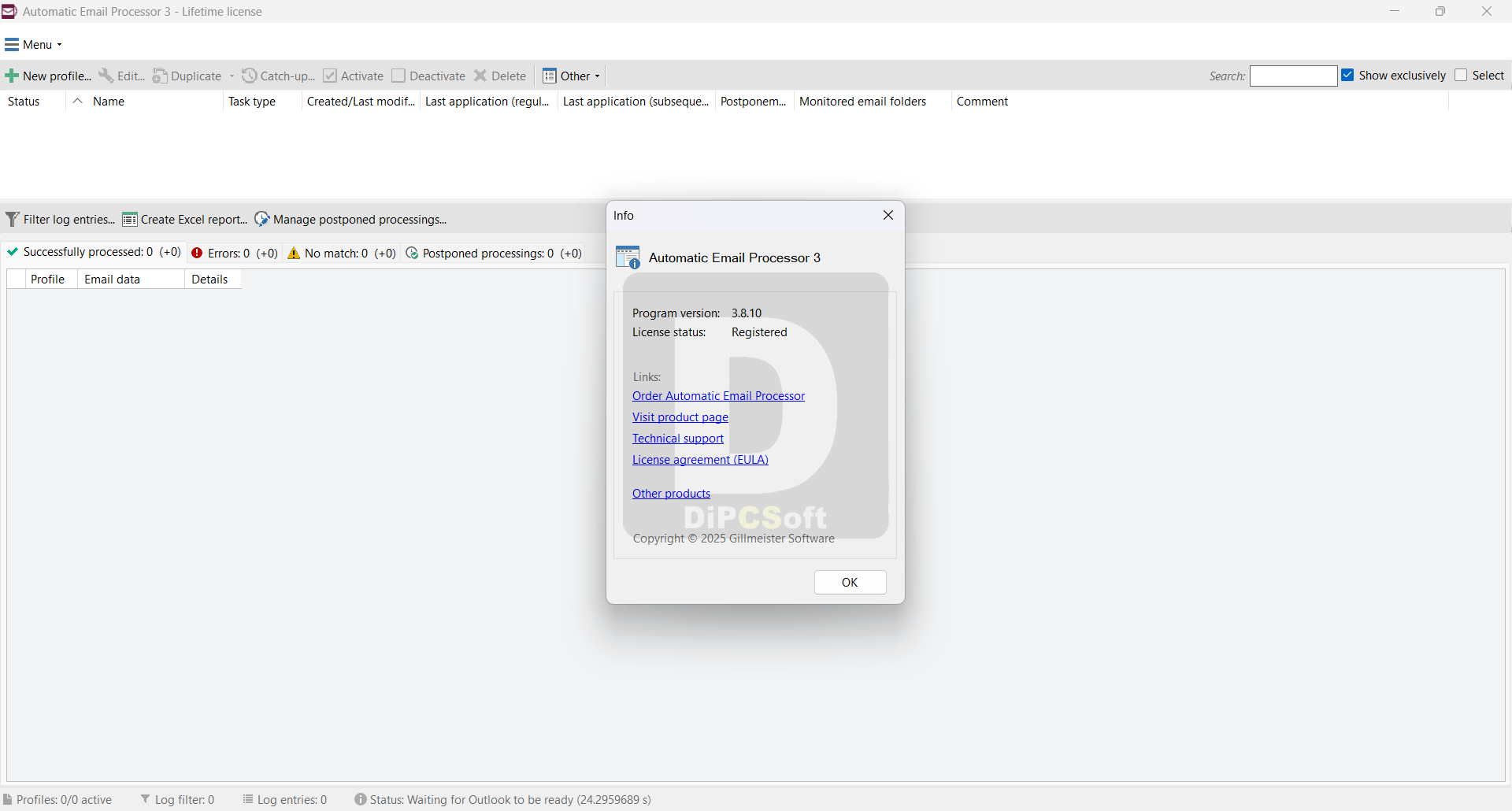This screenshot has width=1512, height=811.
Task: Maximize the main application window
Action: coord(1440,11)
